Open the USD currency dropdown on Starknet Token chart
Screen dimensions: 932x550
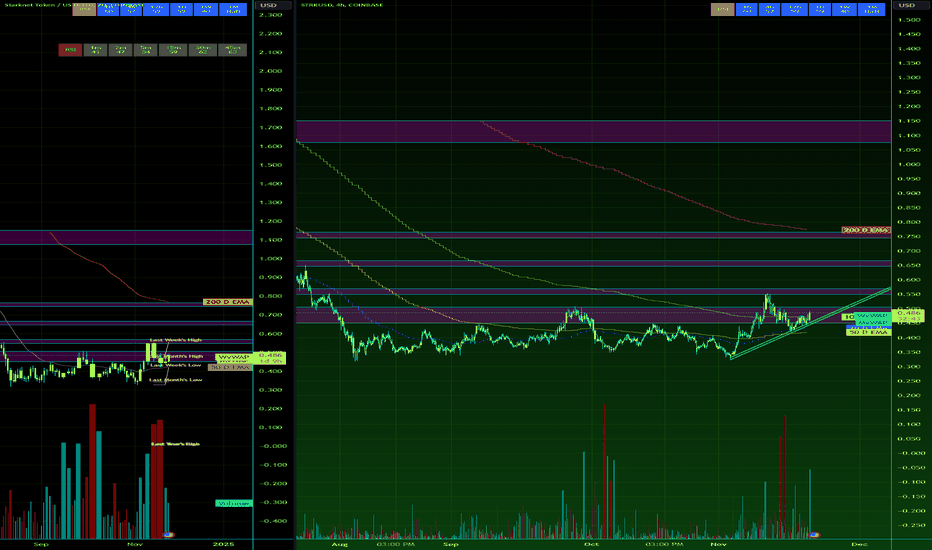(x=266, y=7)
